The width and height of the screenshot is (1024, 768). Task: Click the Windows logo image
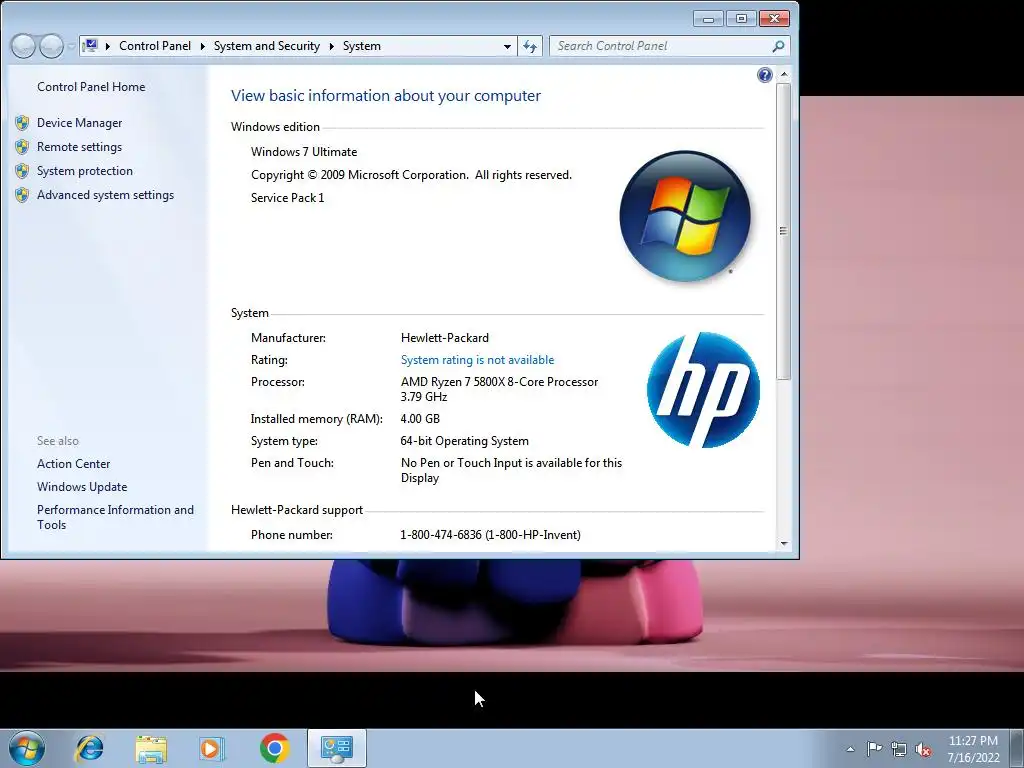tap(685, 216)
